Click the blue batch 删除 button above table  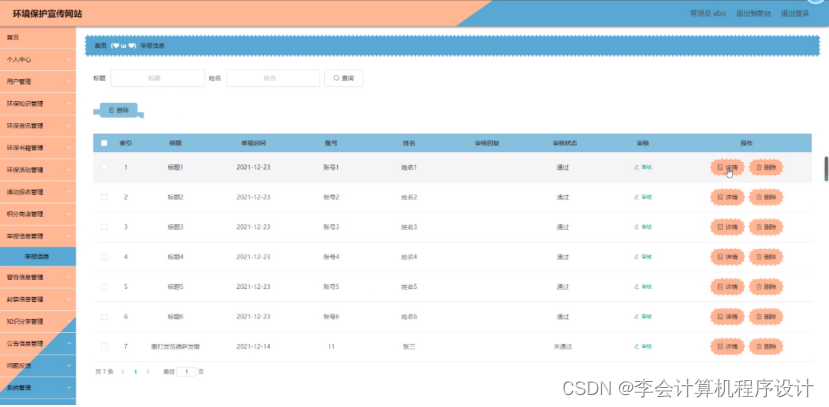point(118,110)
